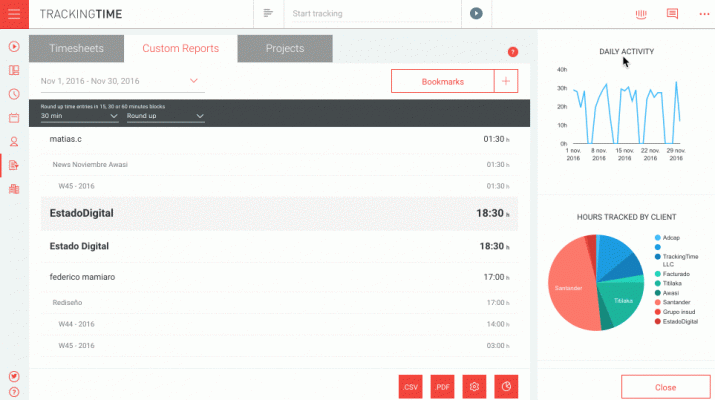Screen dimensions: 715x400
Task: Click the Santander slice of the pie chart
Action: [x=570, y=287]
